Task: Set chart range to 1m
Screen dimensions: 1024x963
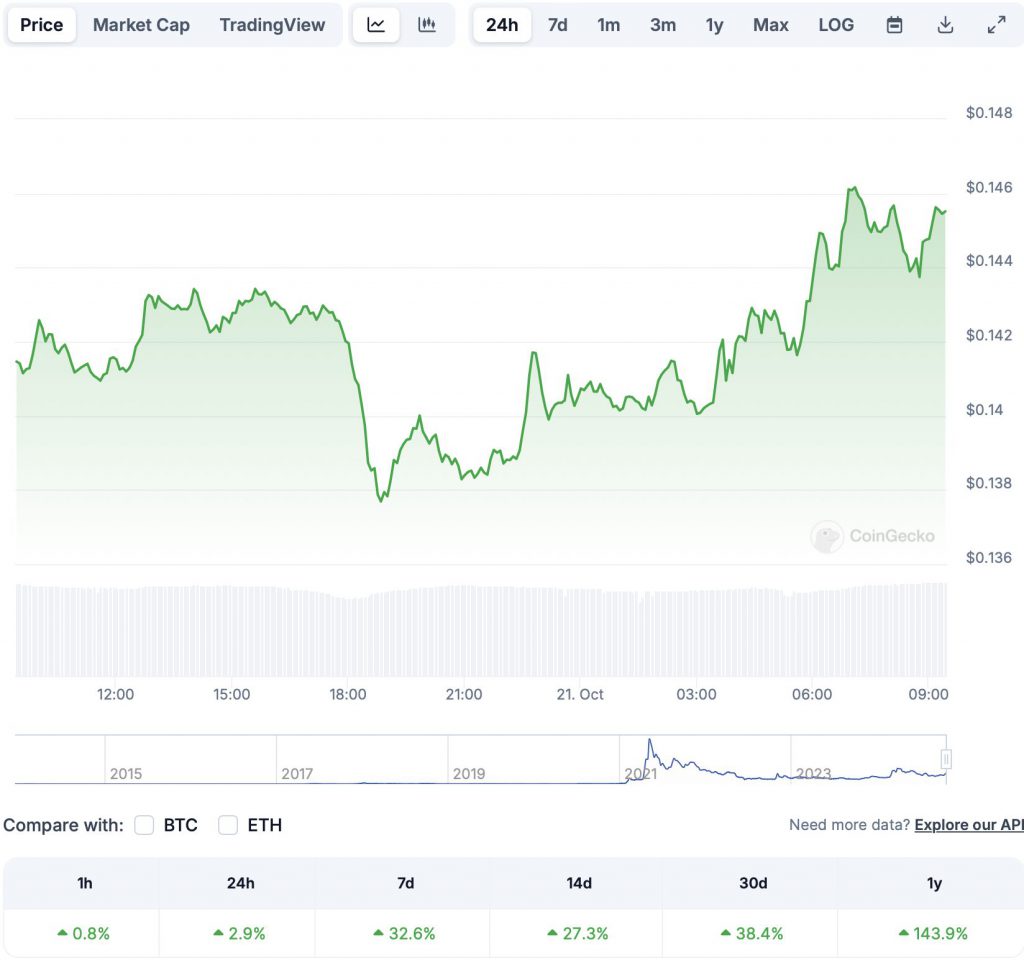Action: (609, 25)
